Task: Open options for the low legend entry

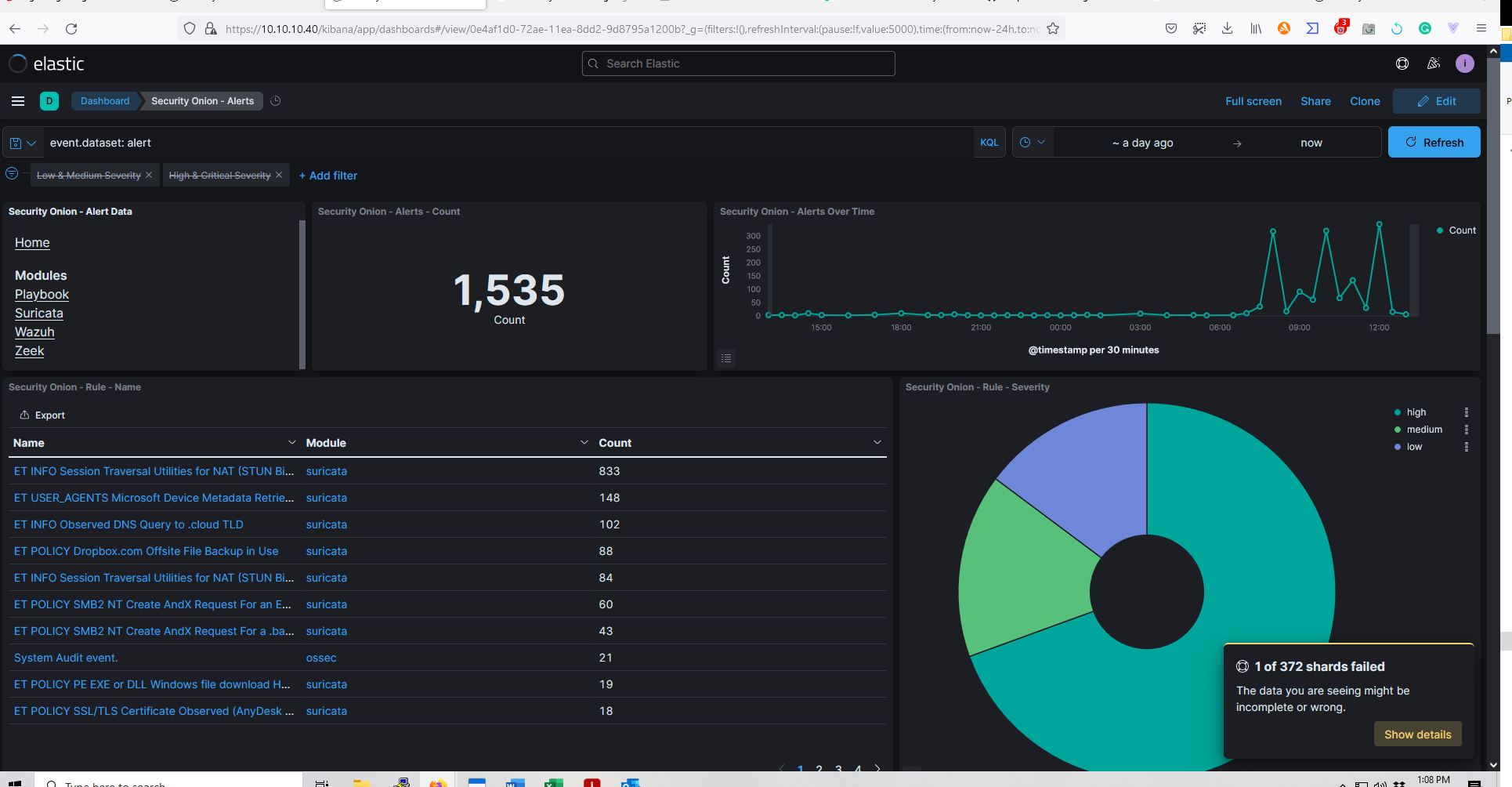Action: click(x=1467, y=447)
